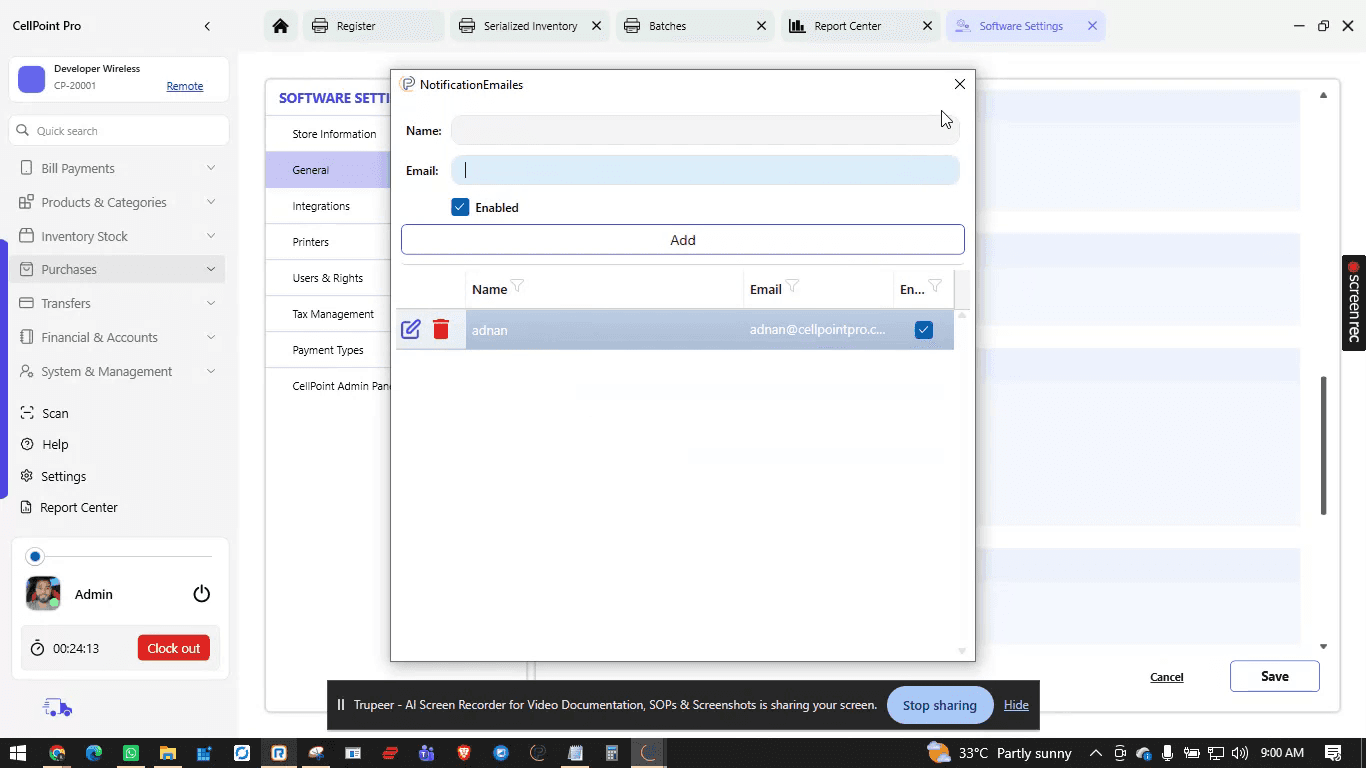Close the Software Settings tab
This screenshot has height=768, width=1366.
(x=1092, y=26)
